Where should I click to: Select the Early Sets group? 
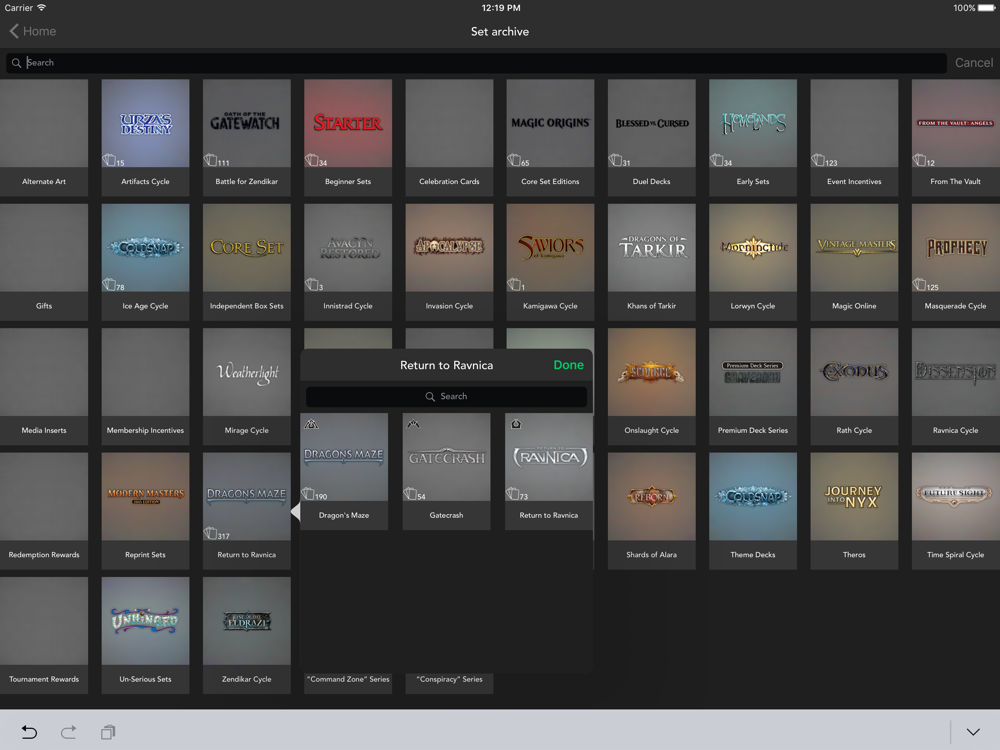[x=753, y=138]
